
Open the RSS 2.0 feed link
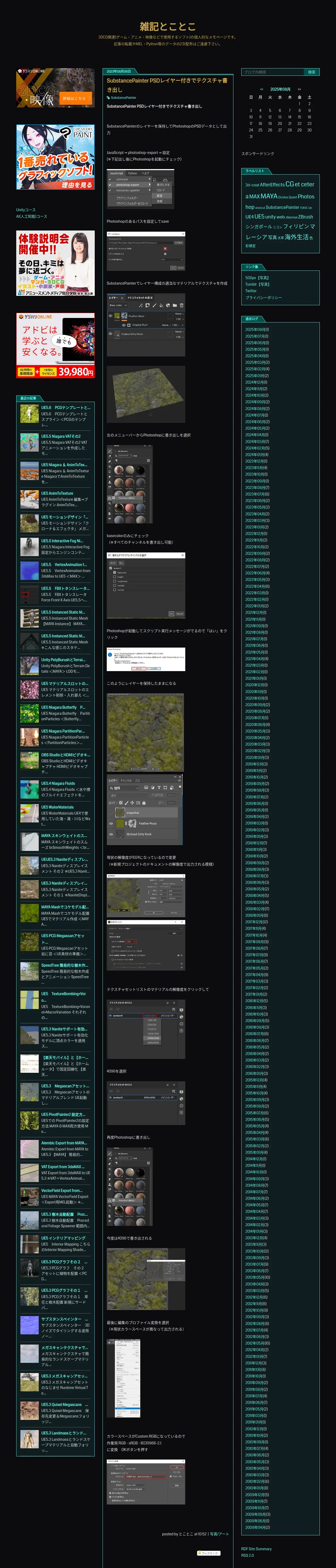click(x=247, y=1555)
